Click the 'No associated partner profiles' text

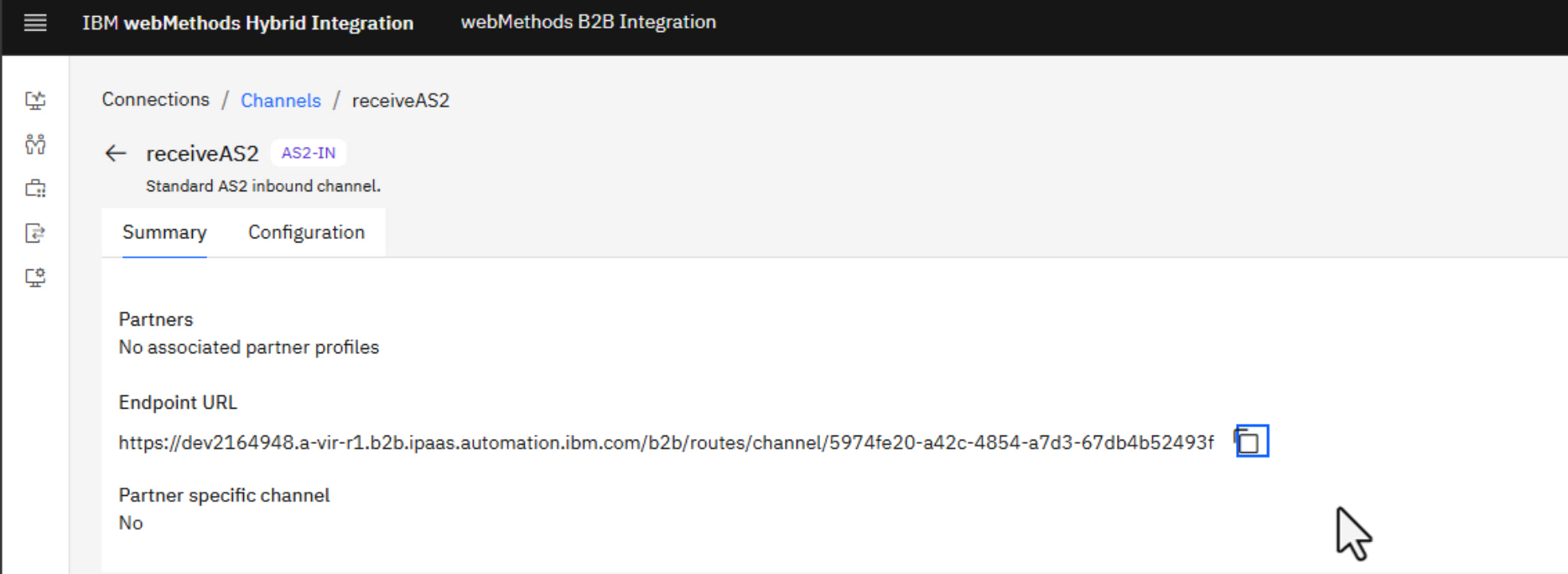249,347
